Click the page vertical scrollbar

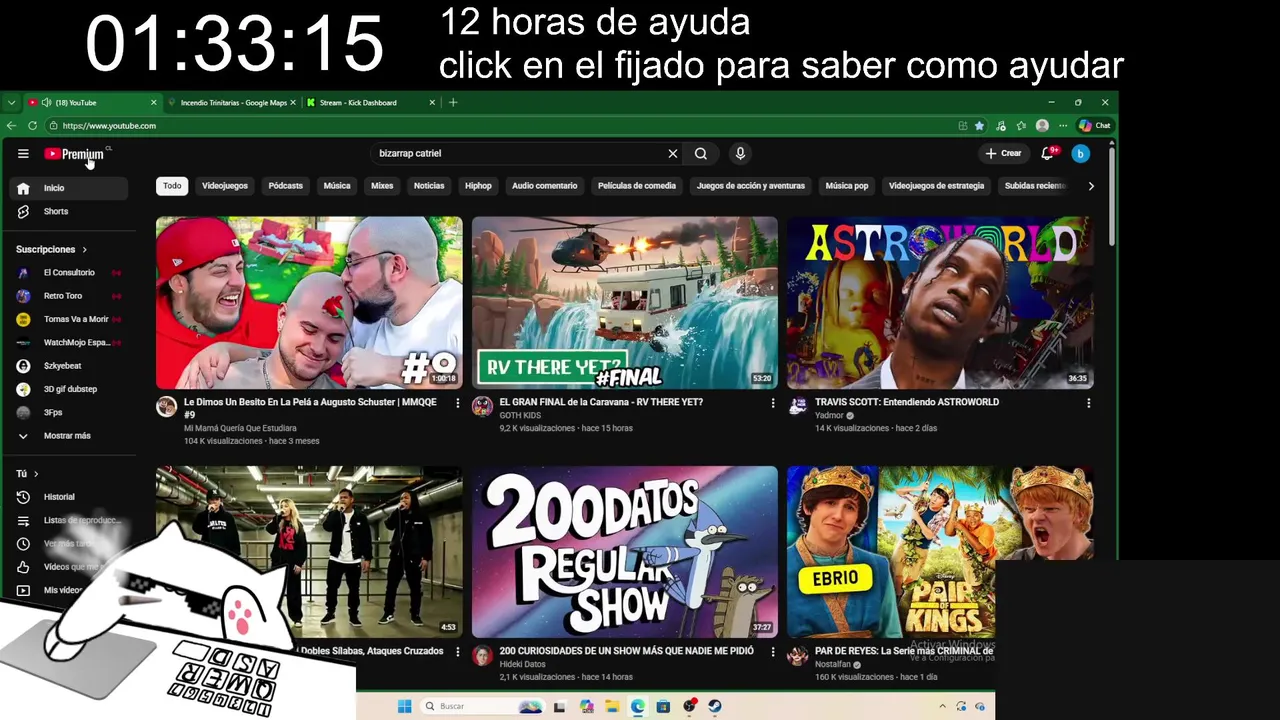tap(1111, 195)
